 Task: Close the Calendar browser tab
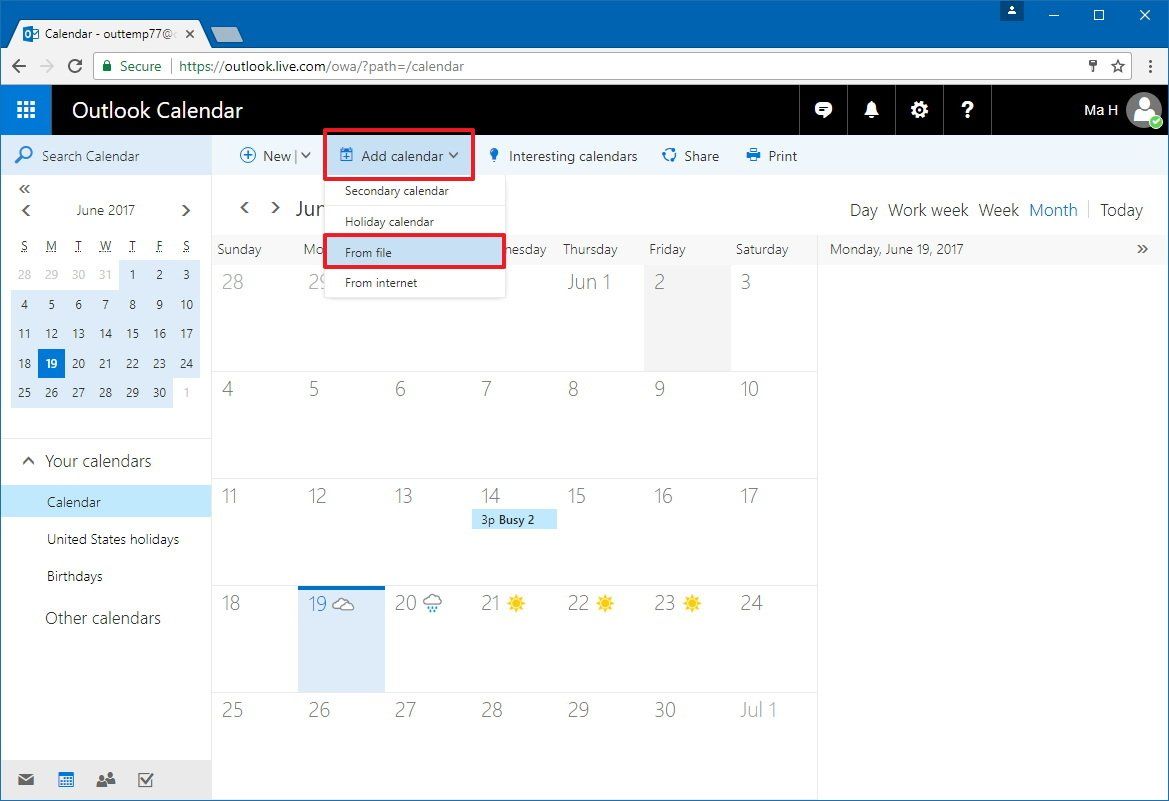click(x=190, y=34)
